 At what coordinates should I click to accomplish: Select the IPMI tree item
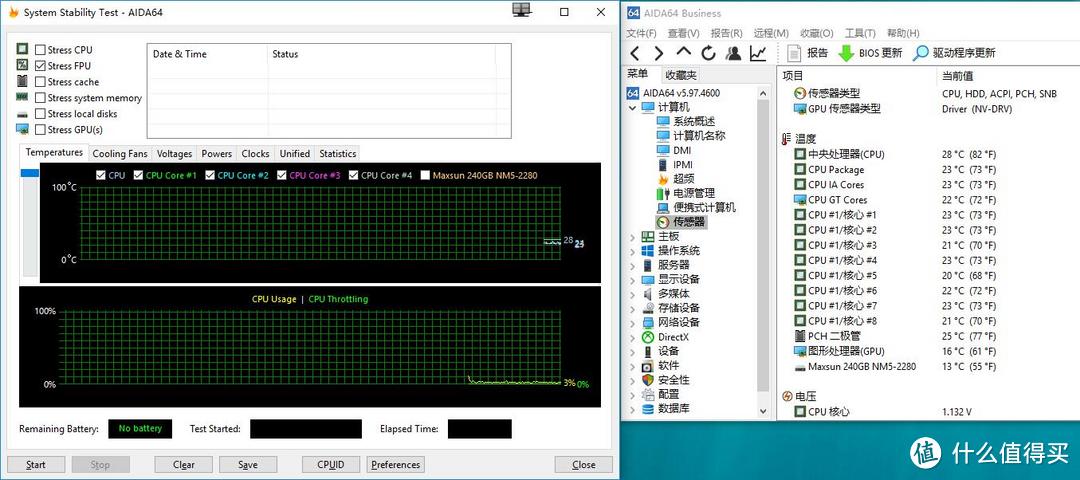(675, 165)
